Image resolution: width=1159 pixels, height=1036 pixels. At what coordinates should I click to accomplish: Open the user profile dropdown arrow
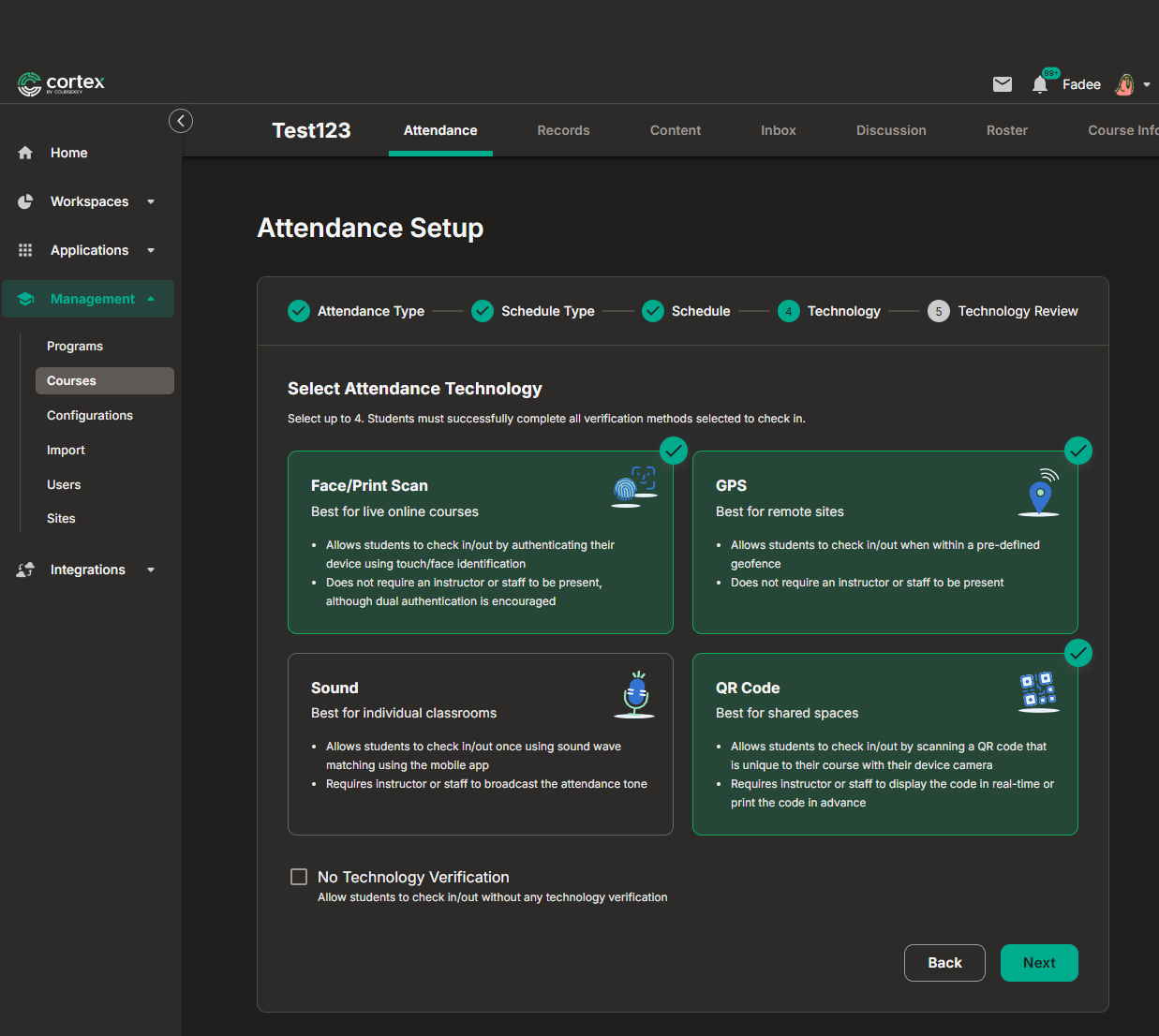[1147, 85]
